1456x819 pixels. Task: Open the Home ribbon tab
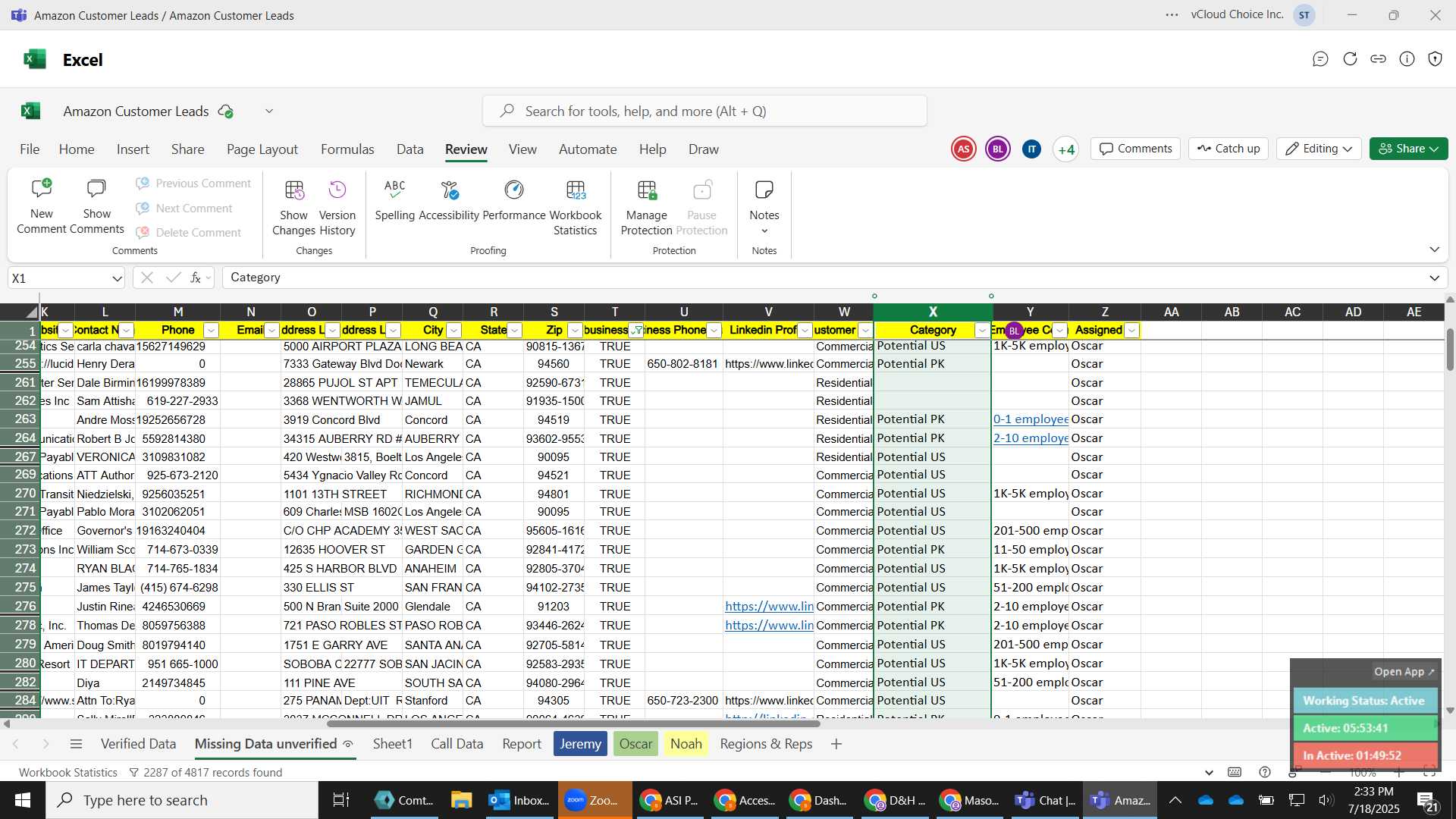77,149
